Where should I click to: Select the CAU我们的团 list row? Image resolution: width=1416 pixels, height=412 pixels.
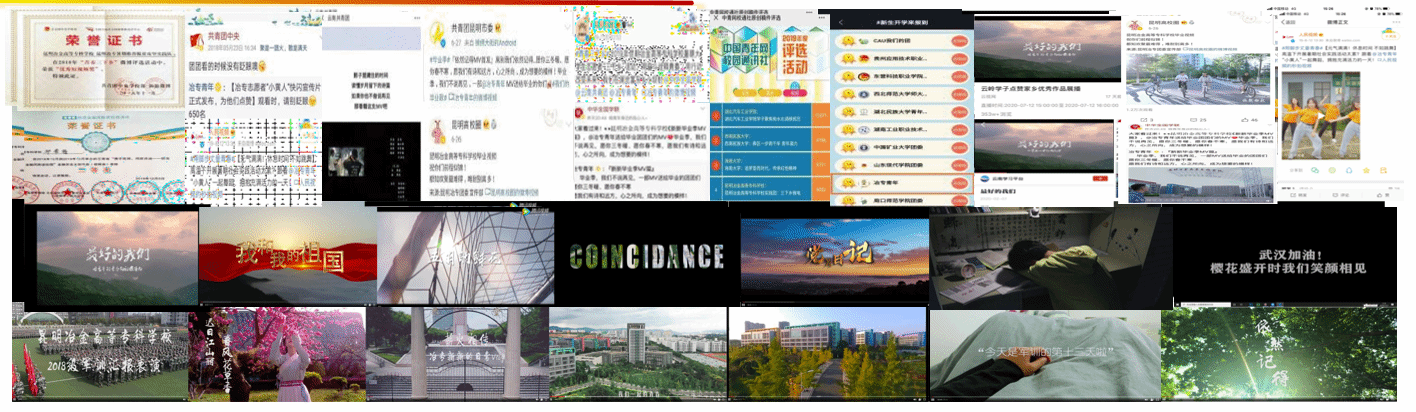coord(902,41)
